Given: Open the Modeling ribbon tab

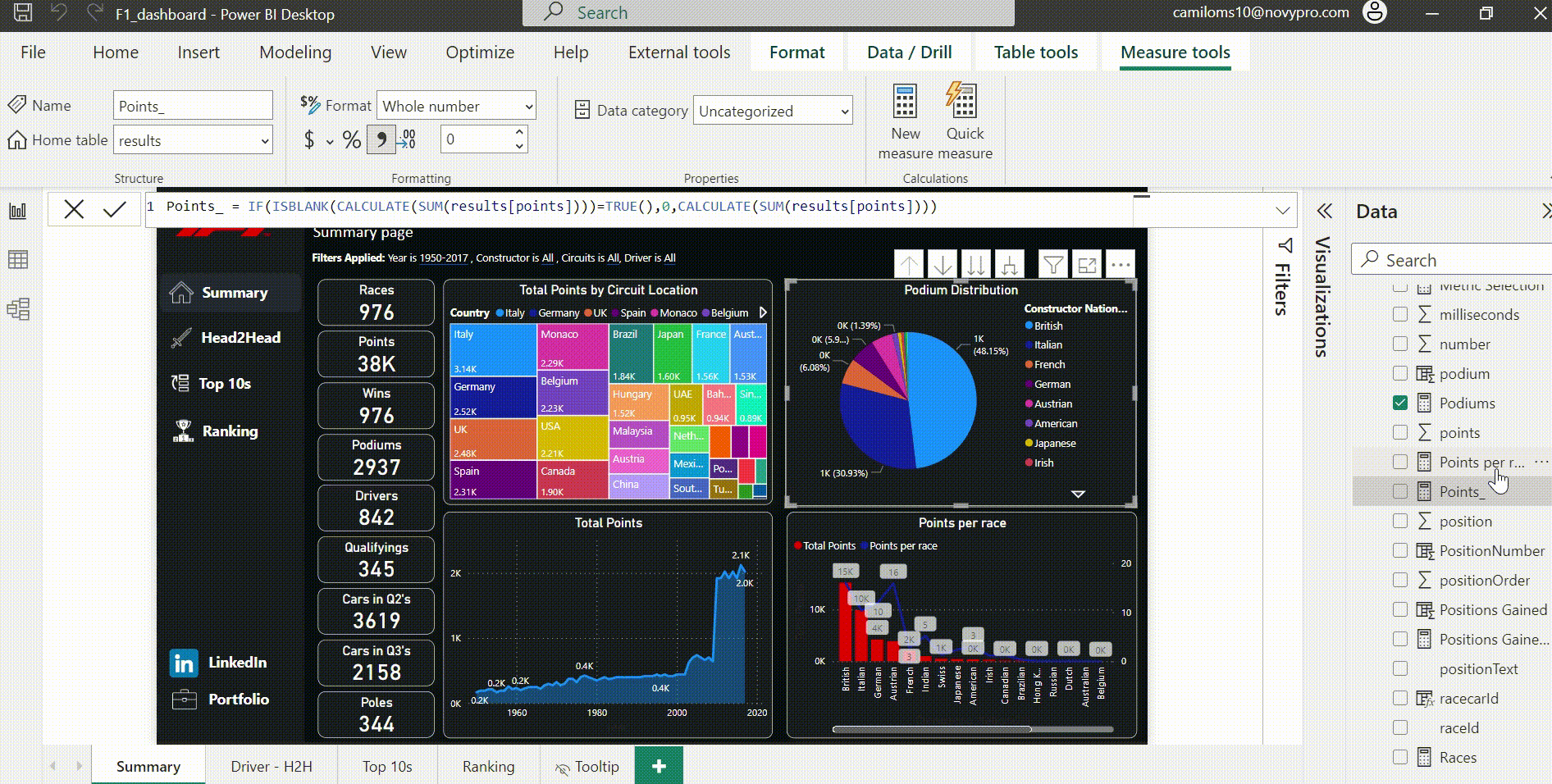Looking at the screenshot, I should pyautogui.click(x=295, y=52).
